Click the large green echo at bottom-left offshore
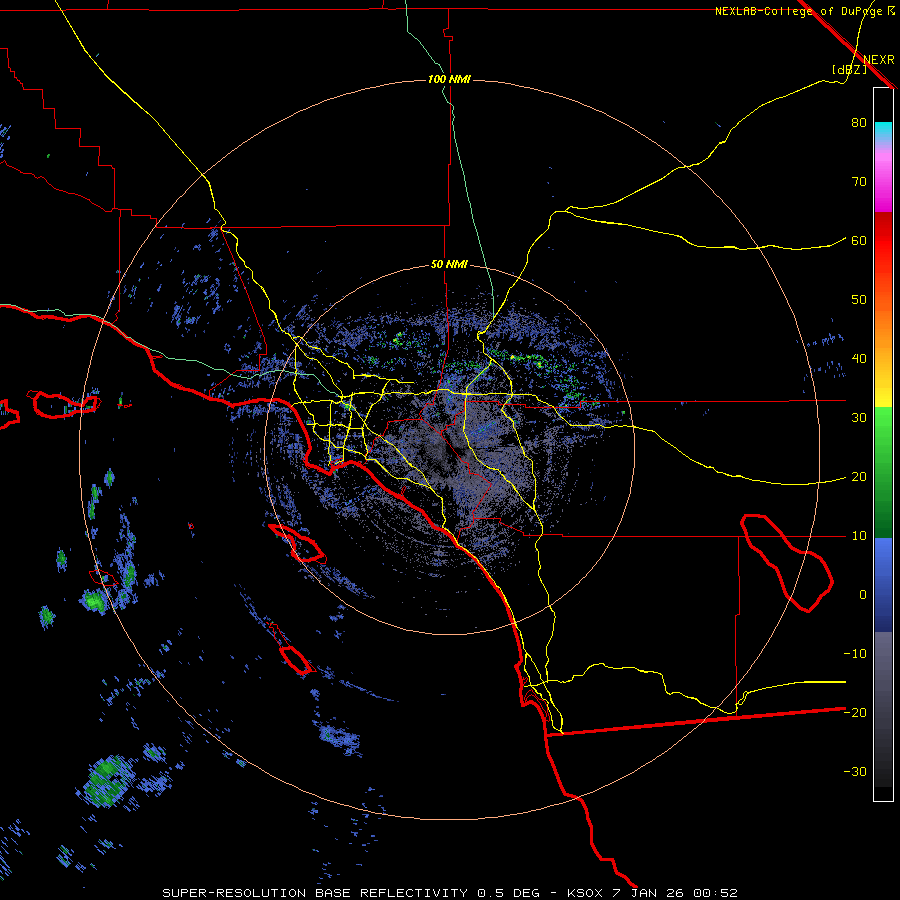The height and width of the screenshot is (900, 900). point(107,782)
